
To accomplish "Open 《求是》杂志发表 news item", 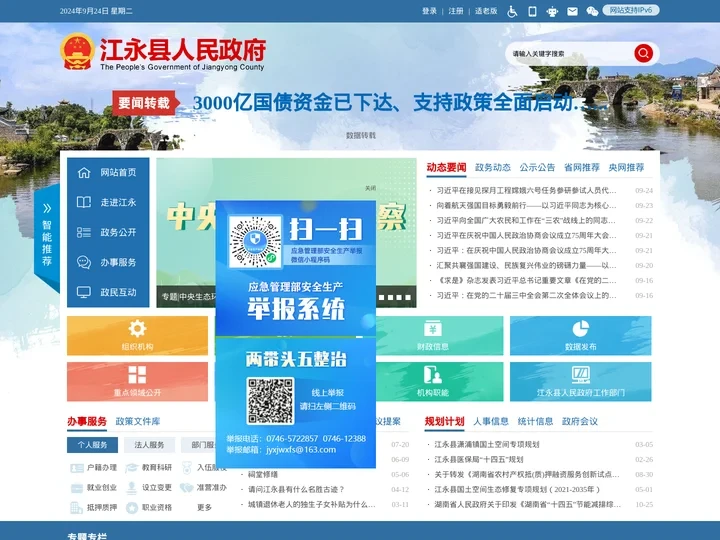I will [x=526, y=281].
